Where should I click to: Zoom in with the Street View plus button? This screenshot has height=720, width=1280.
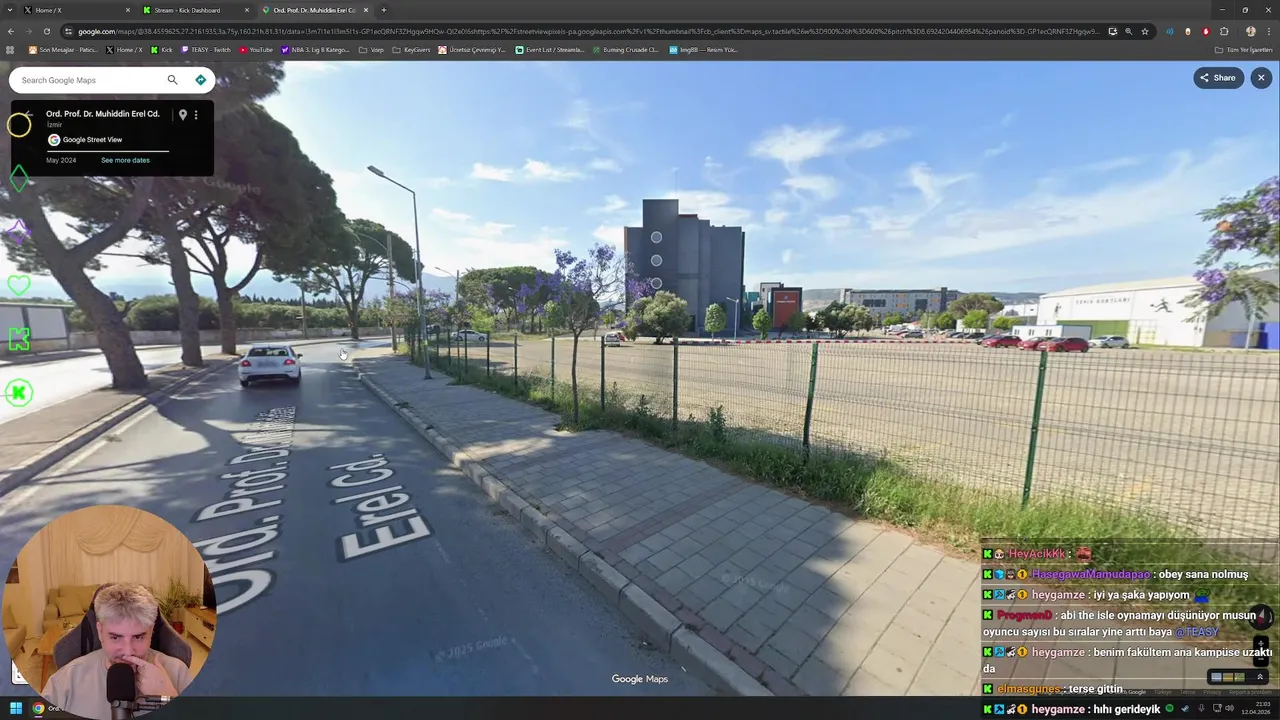coord(1261,643)
